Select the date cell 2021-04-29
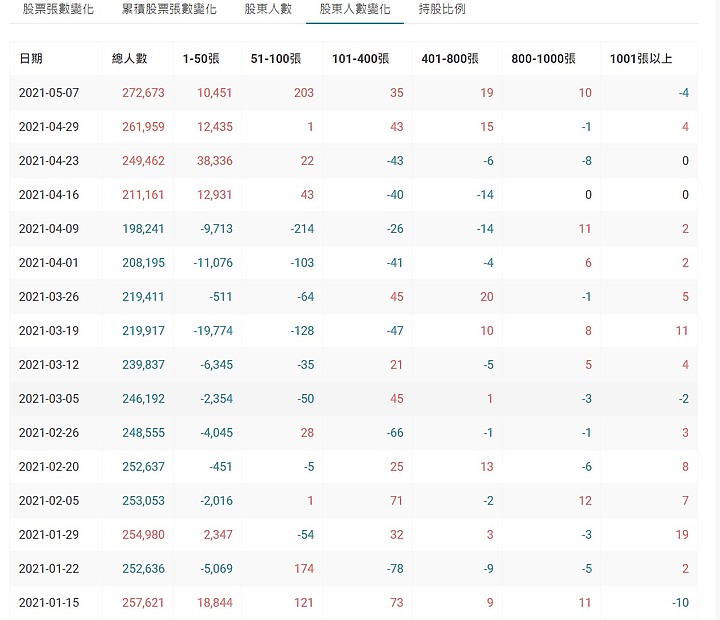720x620 pixels. click(x=49, y=127)
